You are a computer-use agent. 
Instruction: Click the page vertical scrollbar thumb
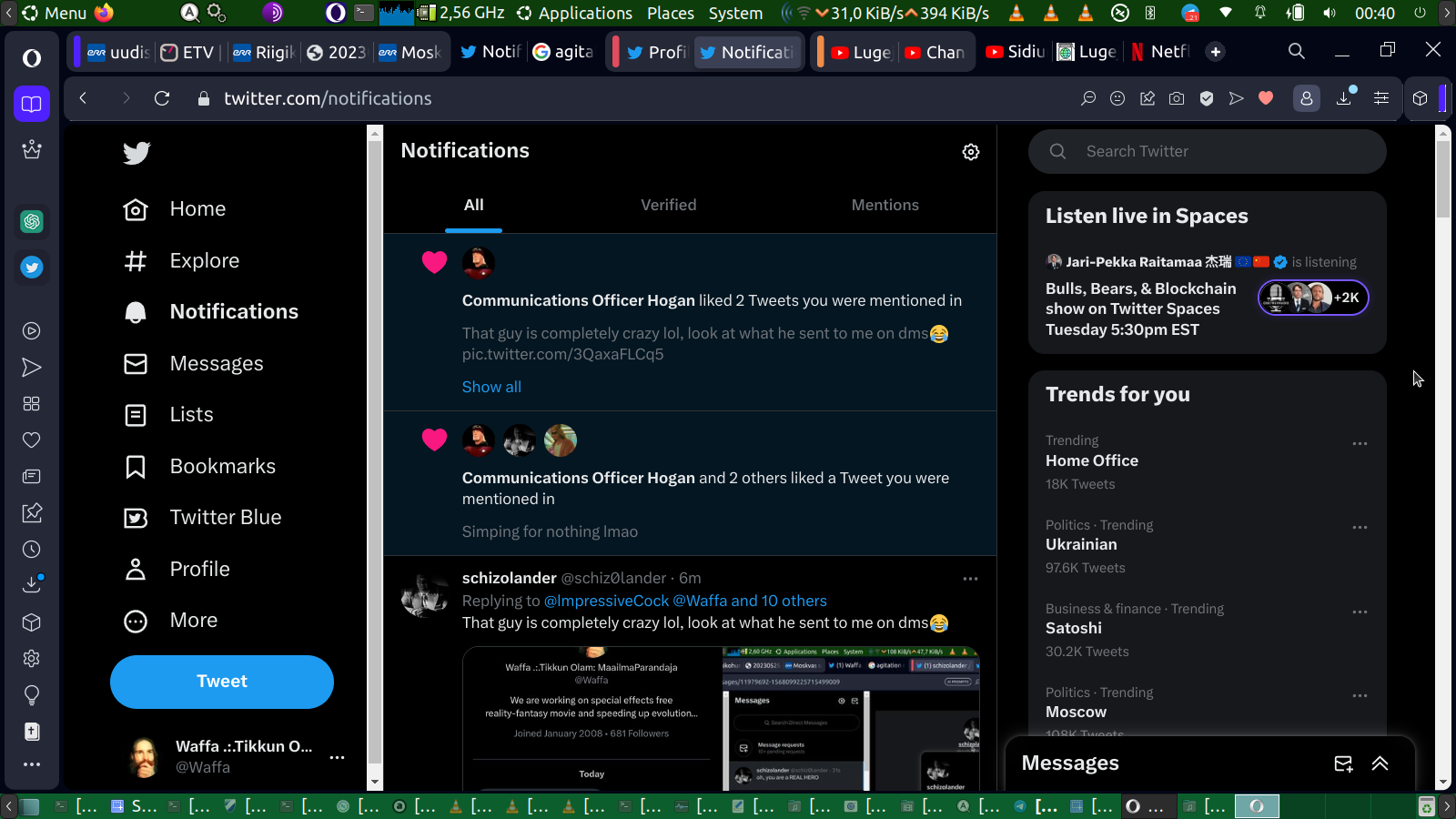point(1442,178)
